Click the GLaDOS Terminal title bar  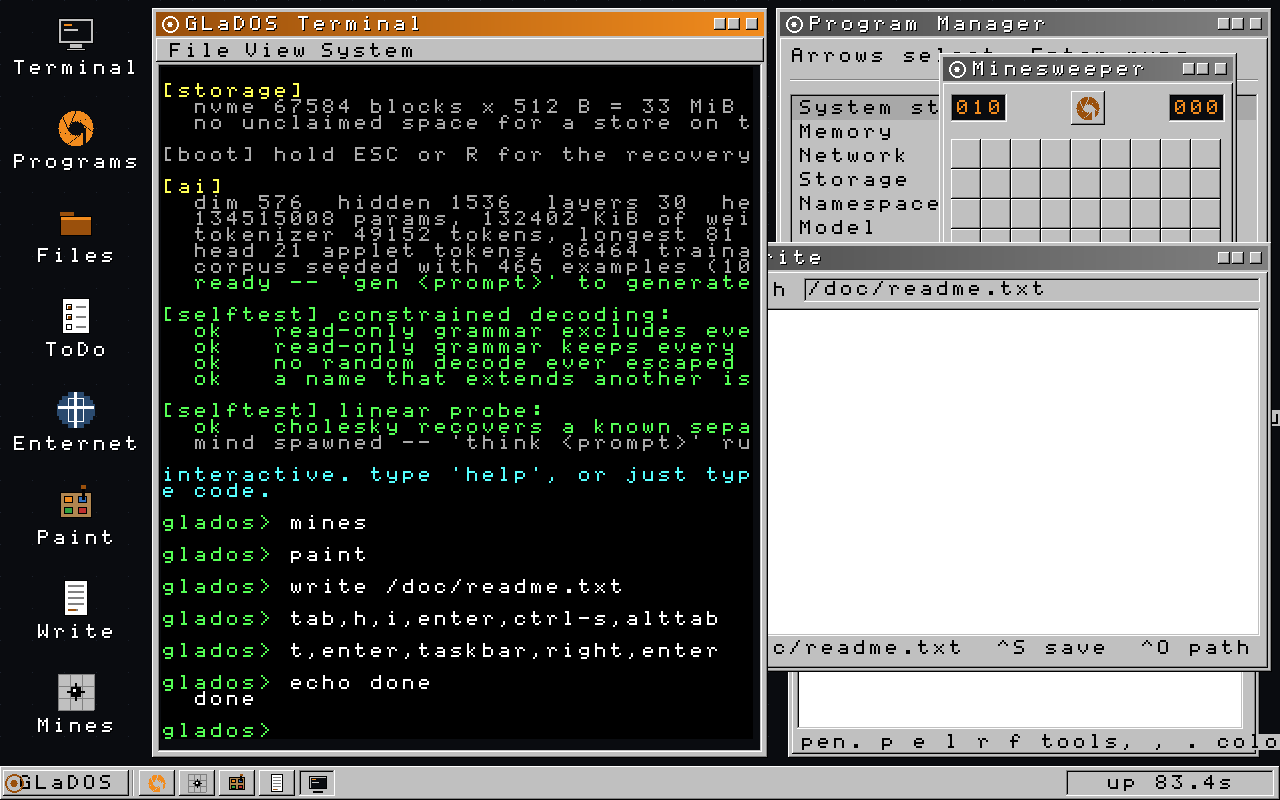coord(459,23)
